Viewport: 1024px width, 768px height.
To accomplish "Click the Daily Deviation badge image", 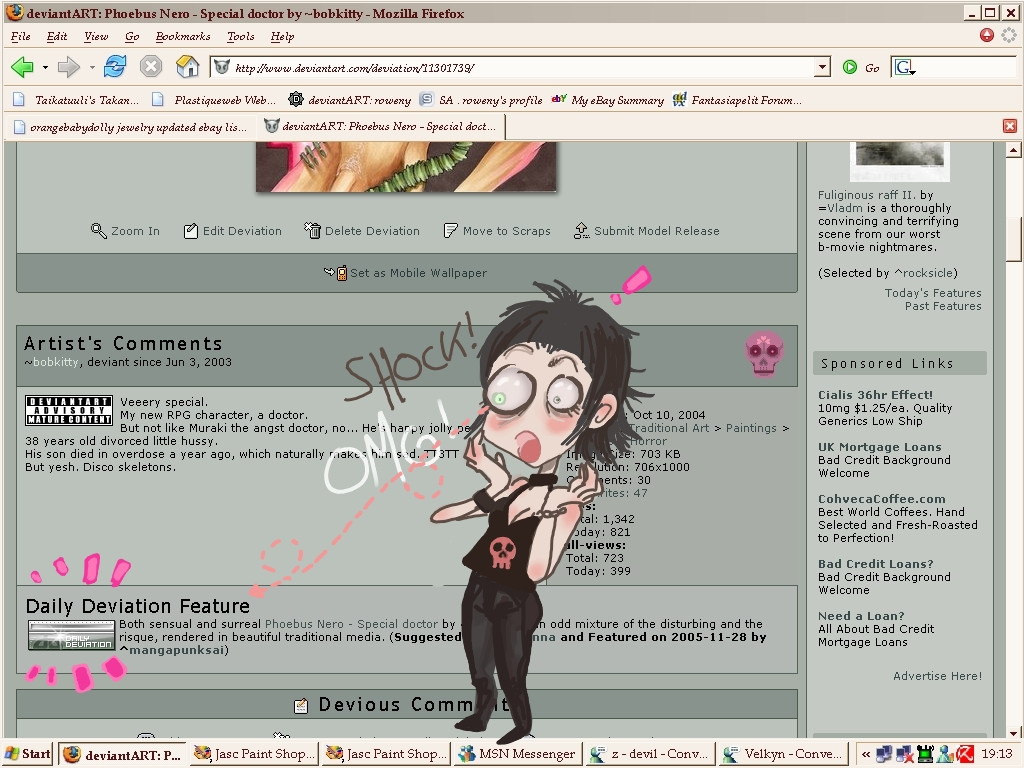I will (x=71, y=635).
